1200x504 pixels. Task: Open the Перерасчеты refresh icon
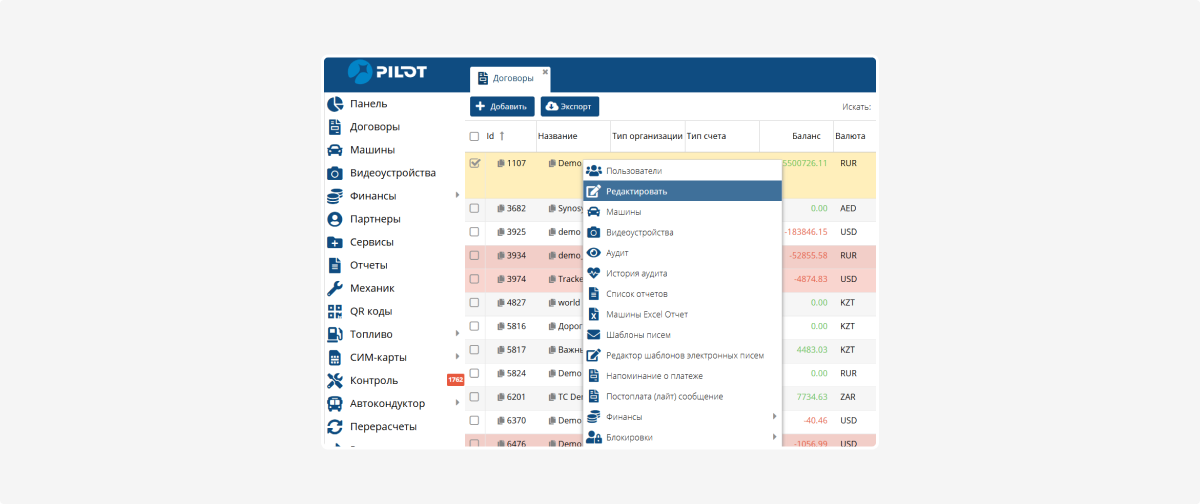click(335, 426)
